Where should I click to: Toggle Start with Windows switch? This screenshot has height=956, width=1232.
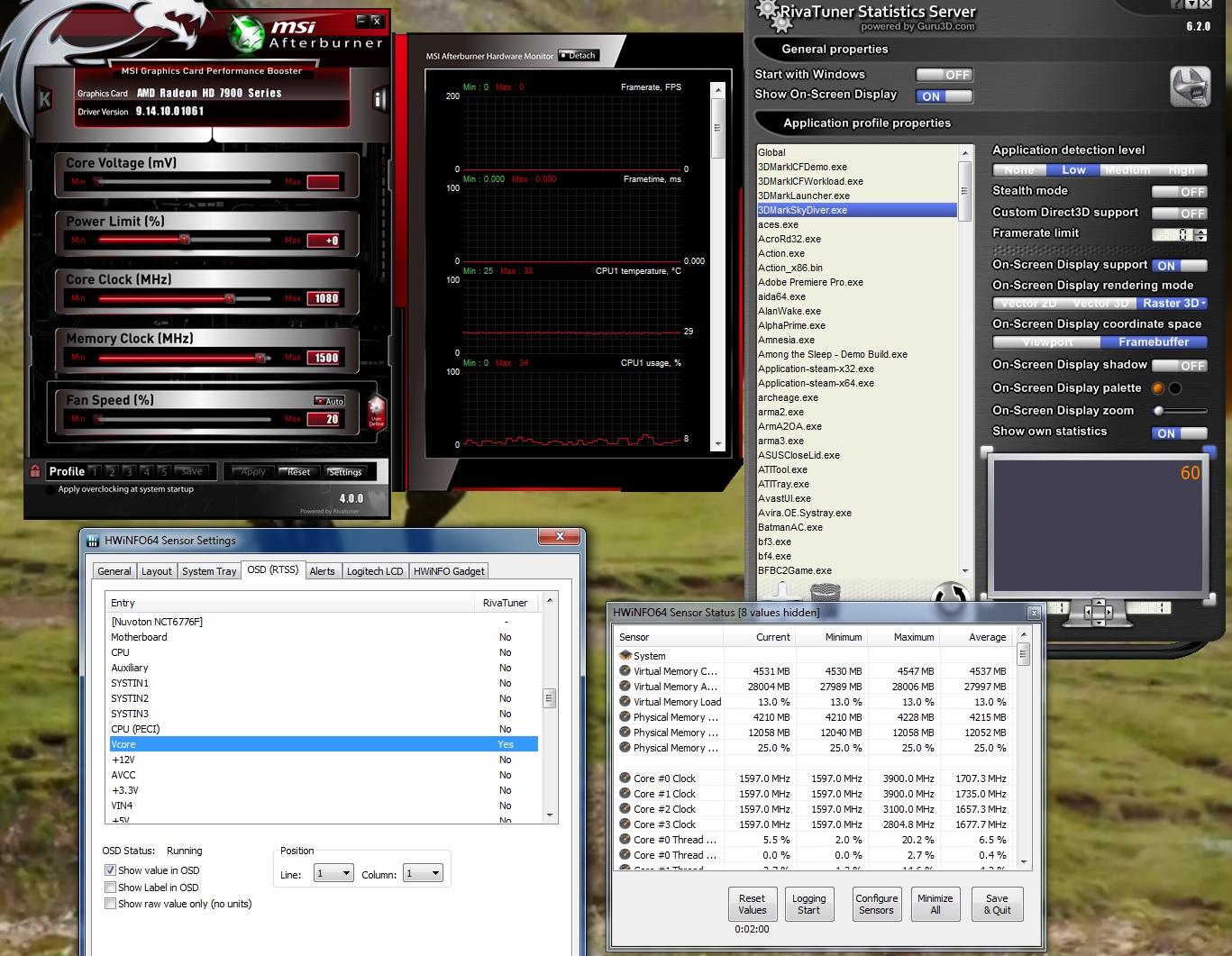point(944,75)
